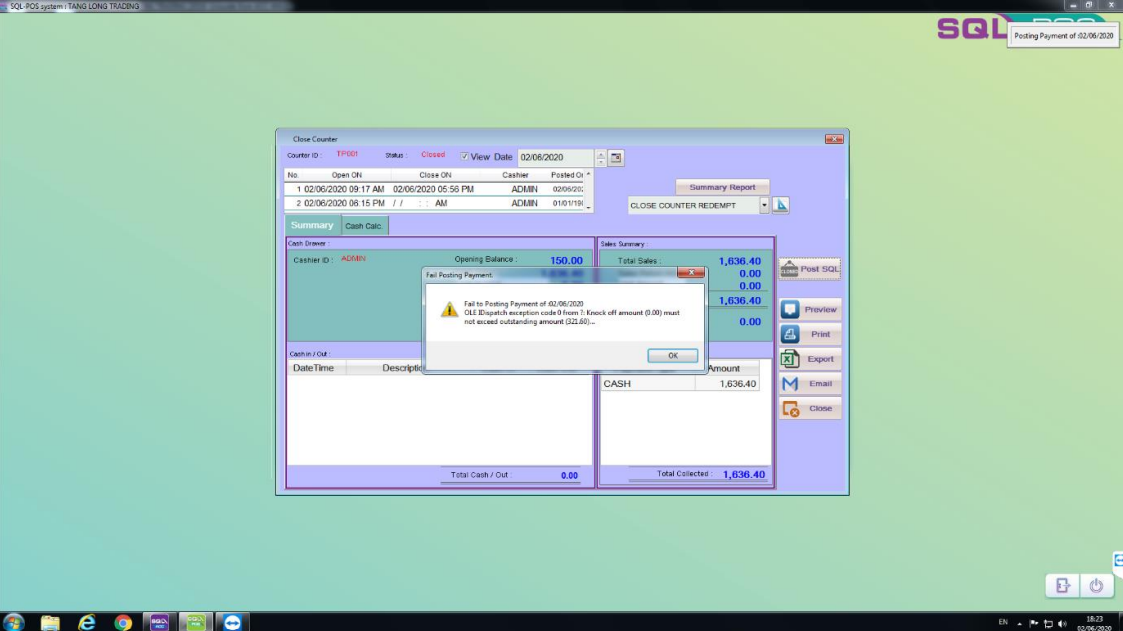Screen dimensions: 1123x631
Task: Expand the CLOSE COUNTER REDEMPT report dropdown
Action: point(765,205)
